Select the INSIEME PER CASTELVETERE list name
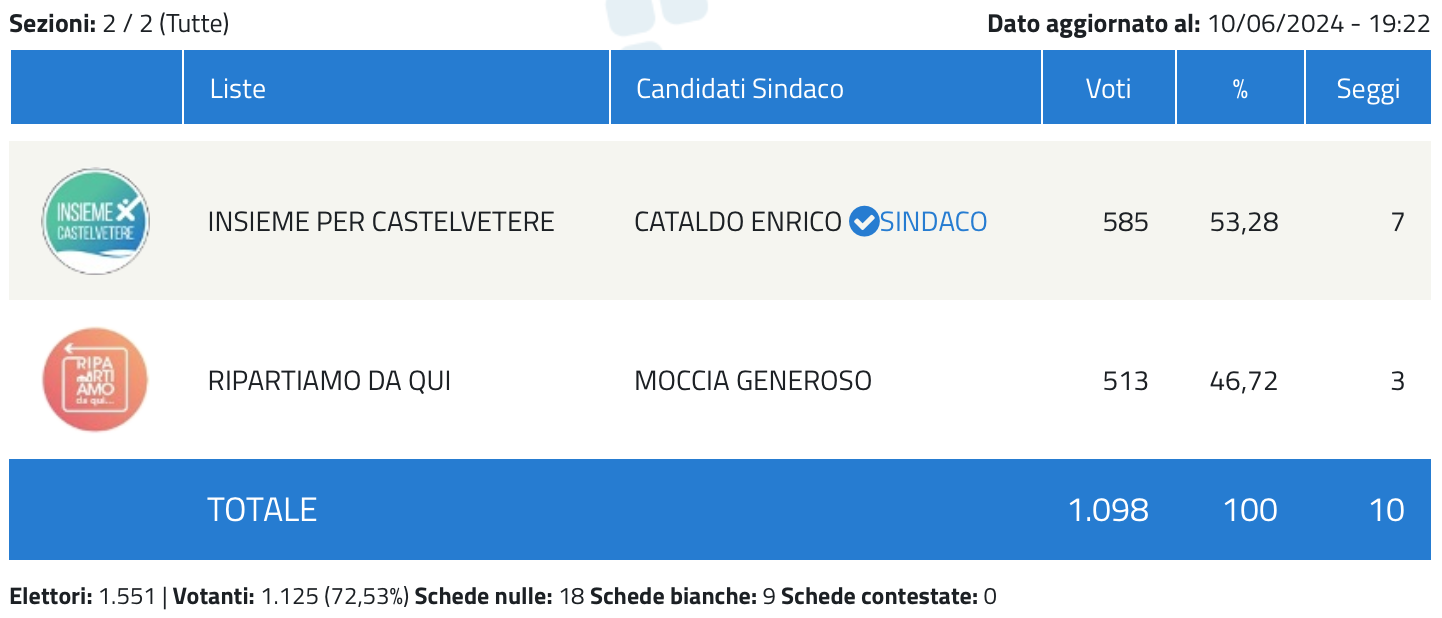The height and width of the screenshot is (618, 1442). coord(381,221)
